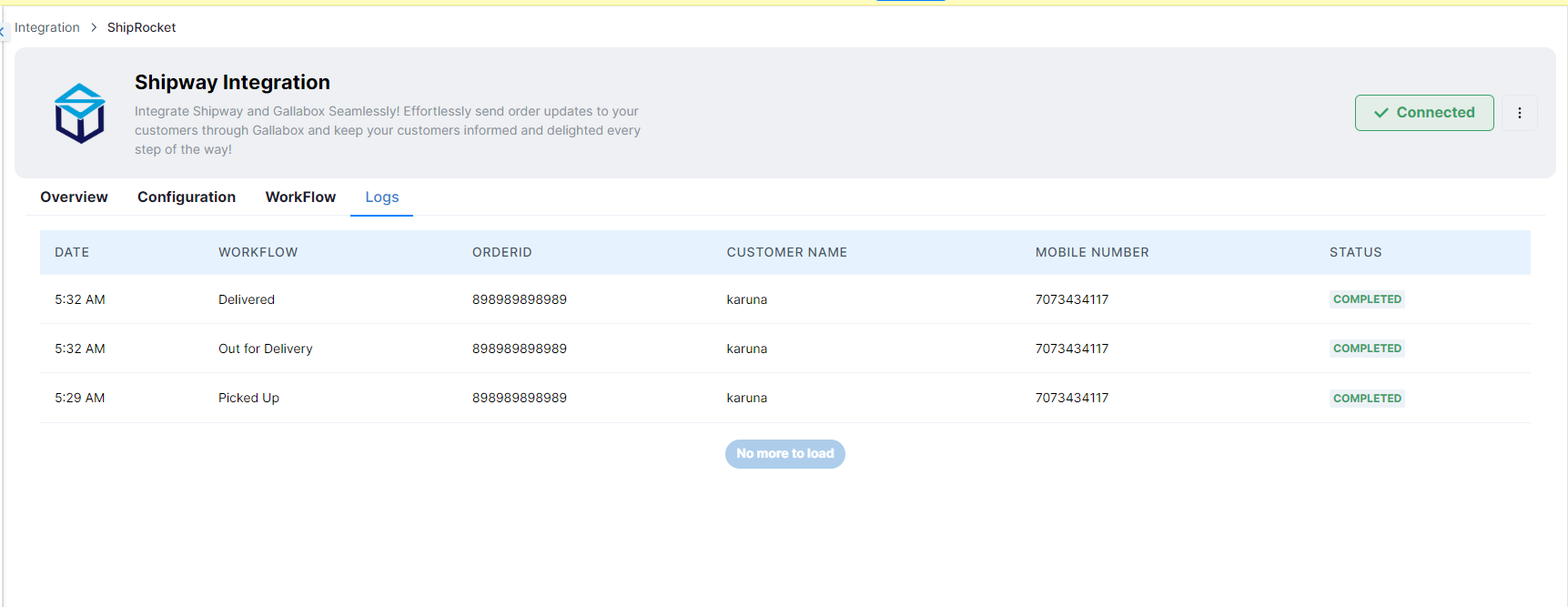The width and height of the screenshot is (1568, 607).
Task: Click COMPLETED badge in Out for Delivery row
Action: (x=1367, y=349)
